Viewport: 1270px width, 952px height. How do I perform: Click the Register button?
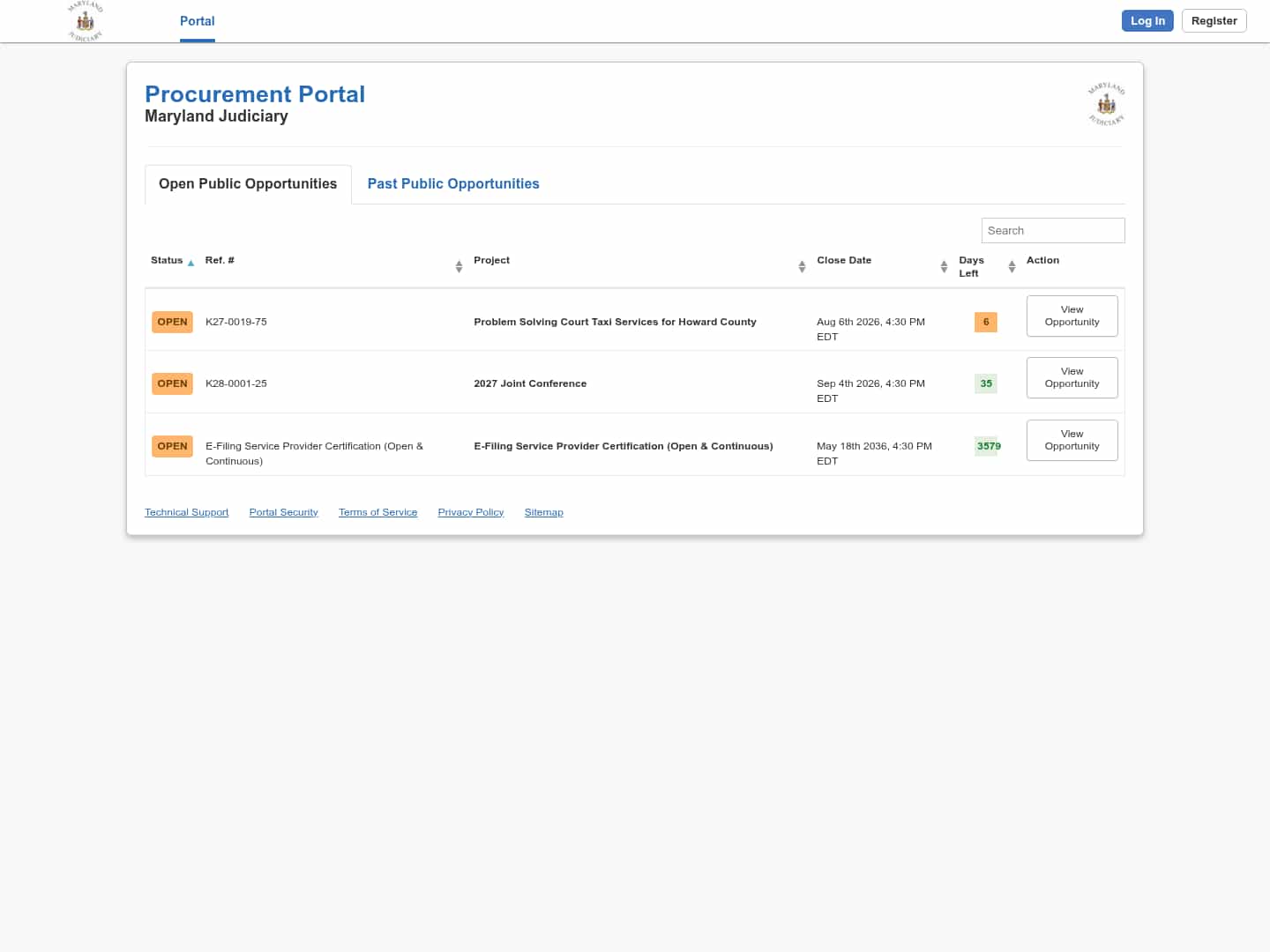point(1214,21)
